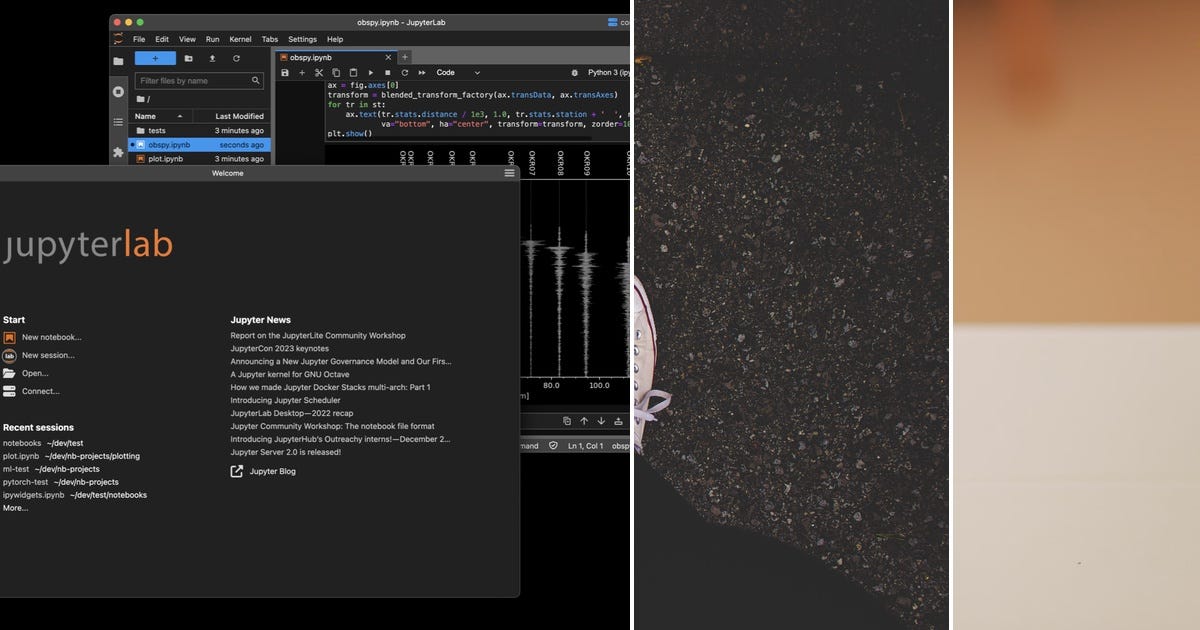Cut the selected cell with scissors icon
The image size is (1200, 630).
click(319, 73)
